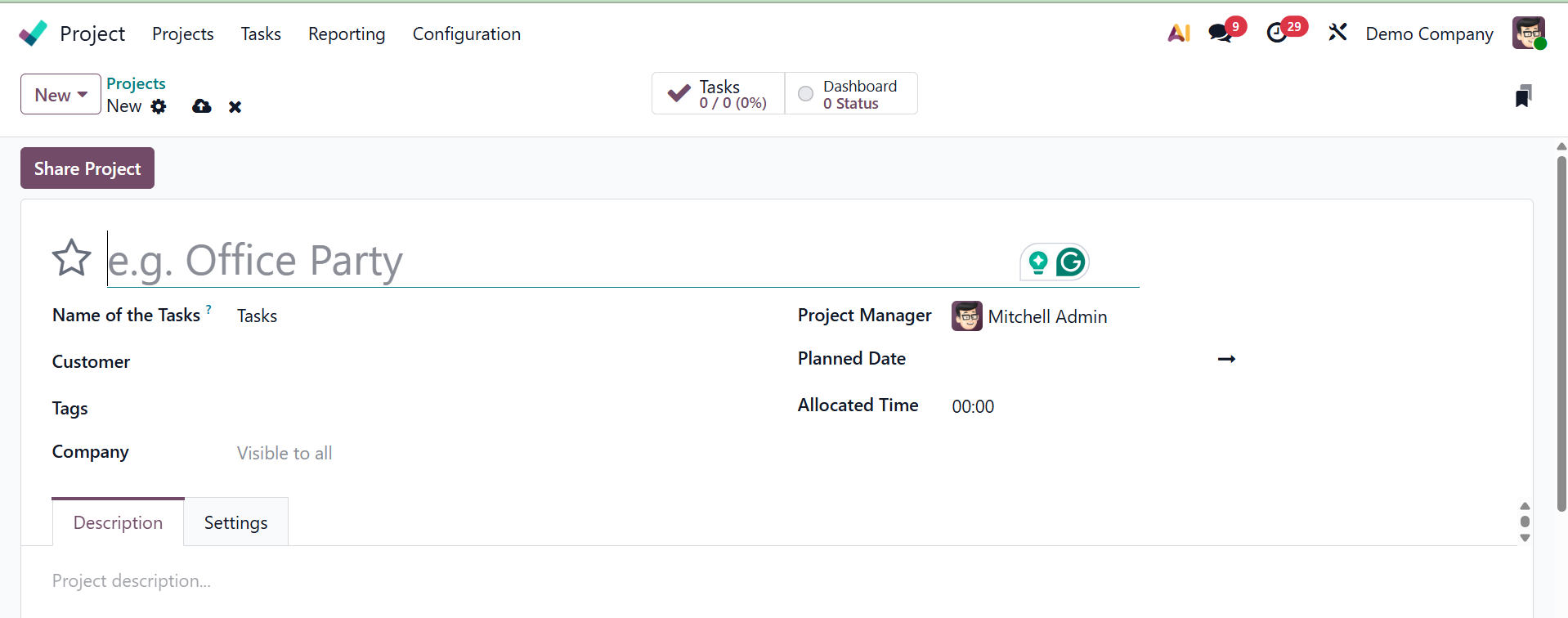Click the page vertical scrollbar
This screenshot has height=618, width=1568.
(x=1561, y=327)
